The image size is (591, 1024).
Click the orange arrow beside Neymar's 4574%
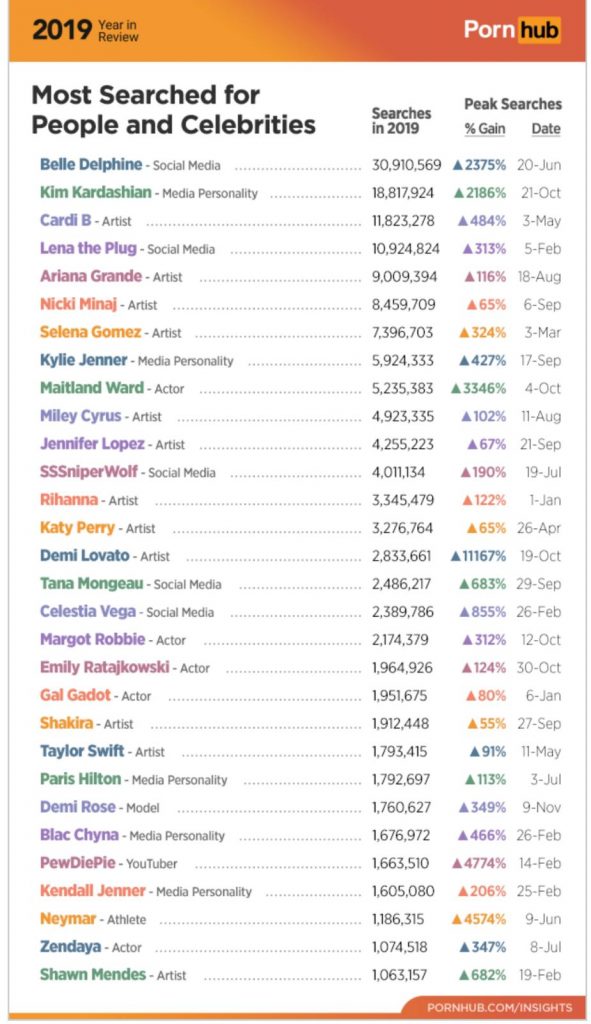point(457,920)
